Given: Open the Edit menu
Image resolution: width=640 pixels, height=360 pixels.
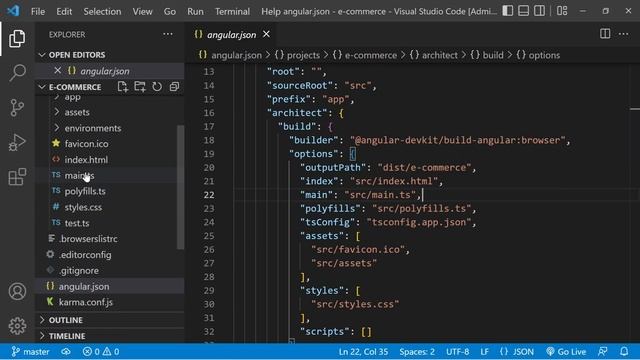Looking at the screenshot, I should point(64,11).
